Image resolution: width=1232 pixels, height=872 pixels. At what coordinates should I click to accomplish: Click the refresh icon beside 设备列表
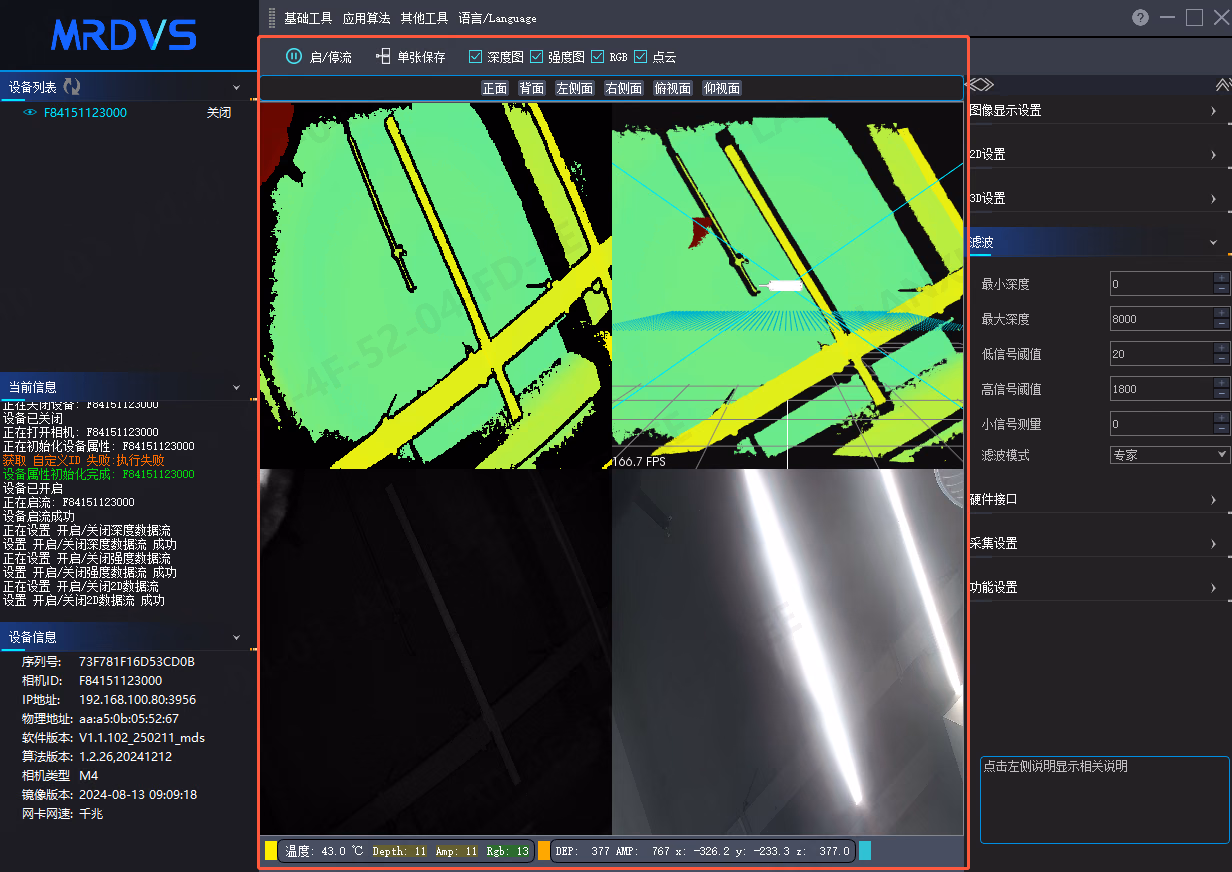coord(71,87)
